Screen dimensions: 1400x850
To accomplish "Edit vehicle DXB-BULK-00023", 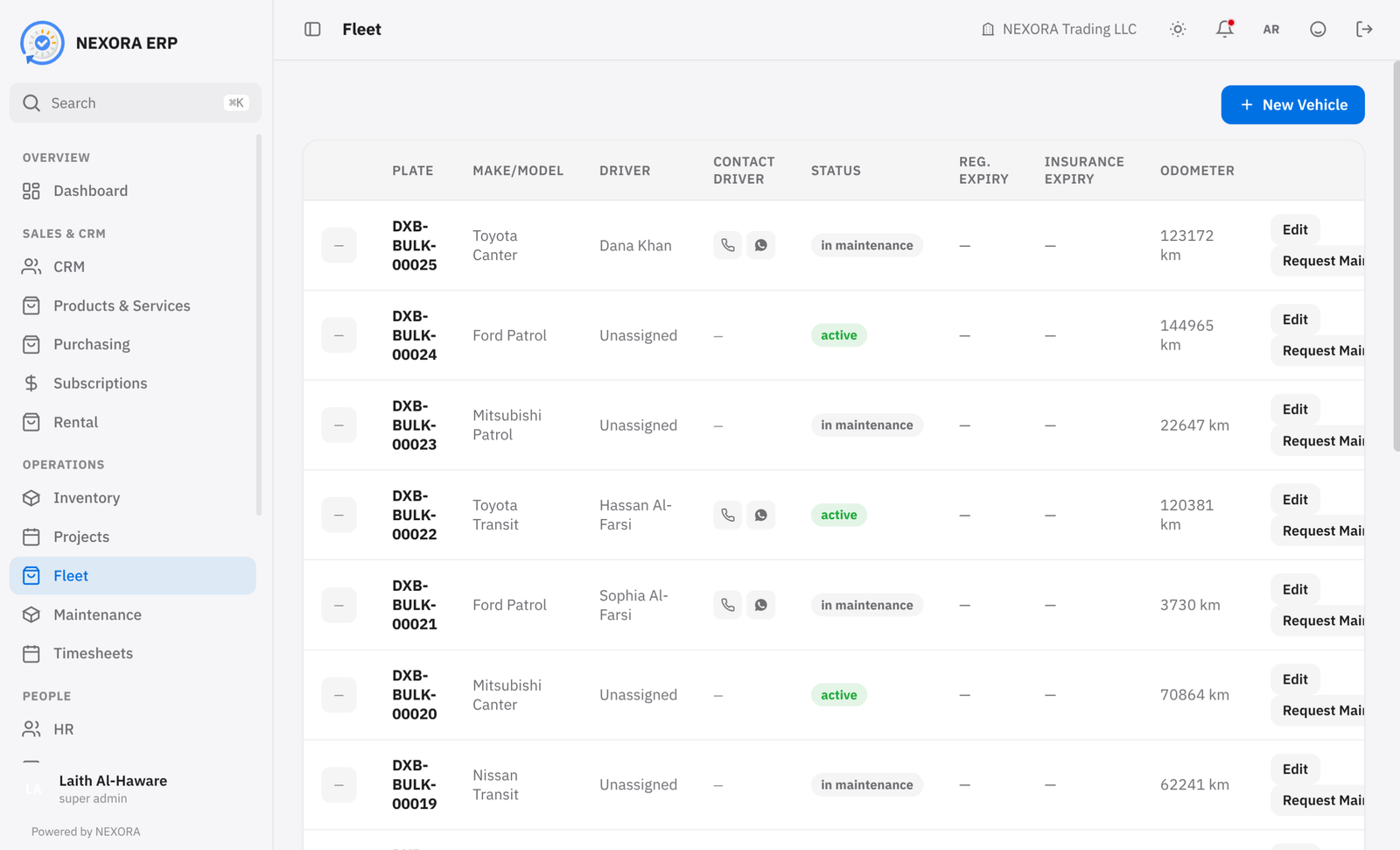I will pyautogui.click(x=1295, y=410).
